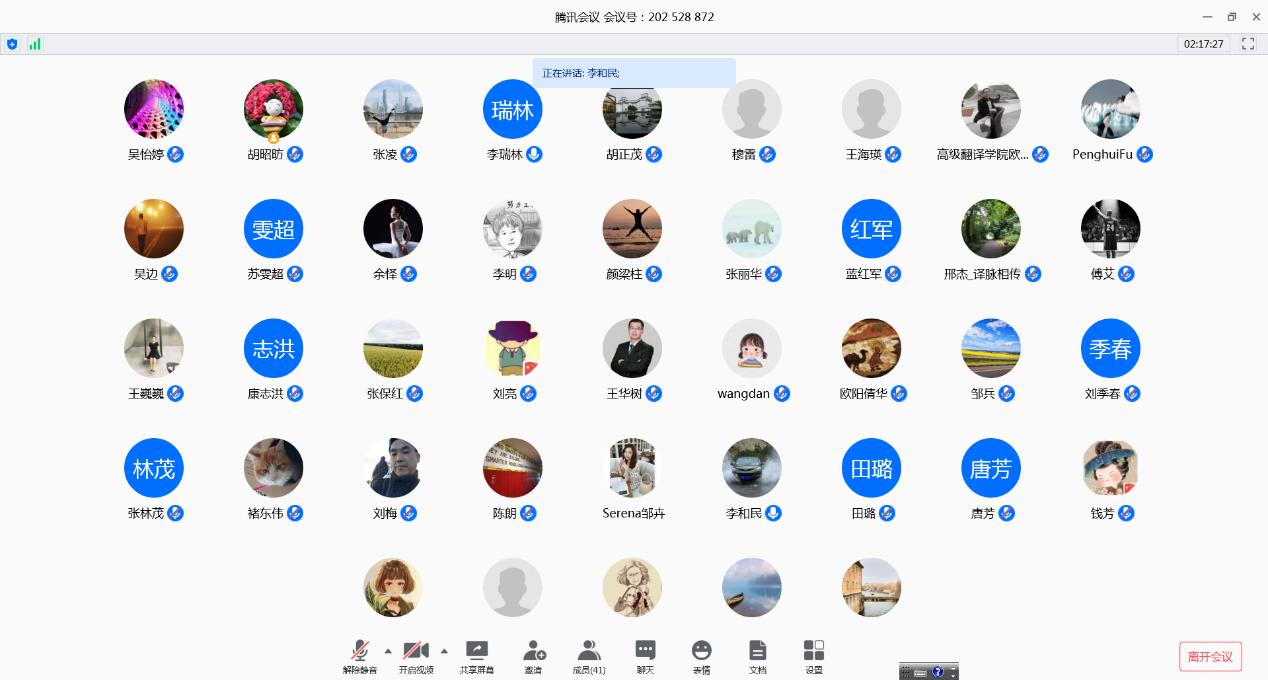Image resolution: width=1268 pixels, height=680 pixels.
Task: Open the 邀请 invite icon
Action: (x=533, y=655)
